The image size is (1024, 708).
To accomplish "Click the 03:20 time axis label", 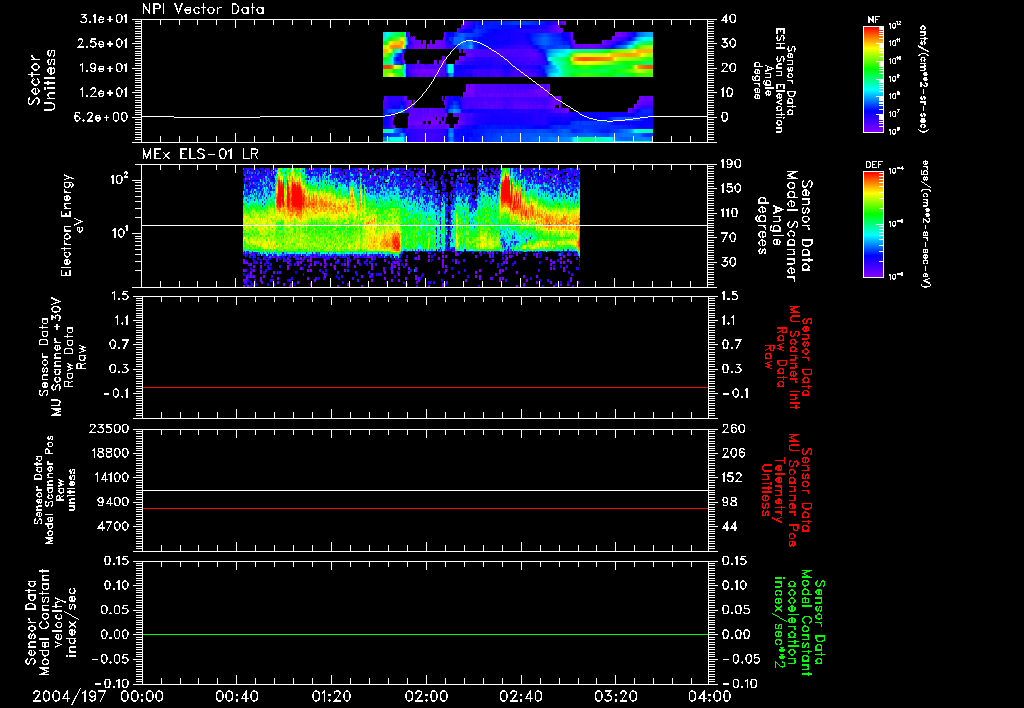I will coord(615,696).
